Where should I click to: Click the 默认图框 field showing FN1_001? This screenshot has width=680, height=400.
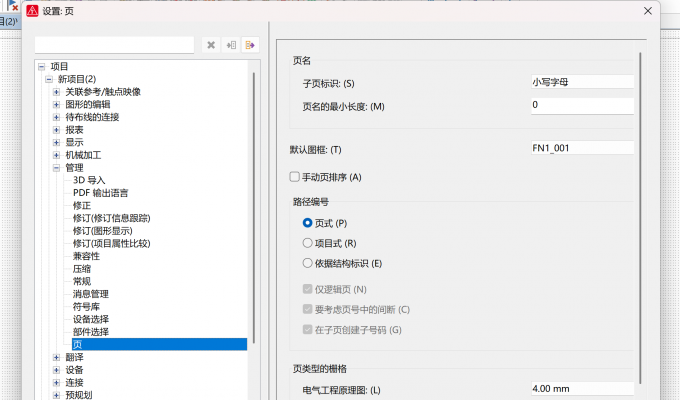582,148
